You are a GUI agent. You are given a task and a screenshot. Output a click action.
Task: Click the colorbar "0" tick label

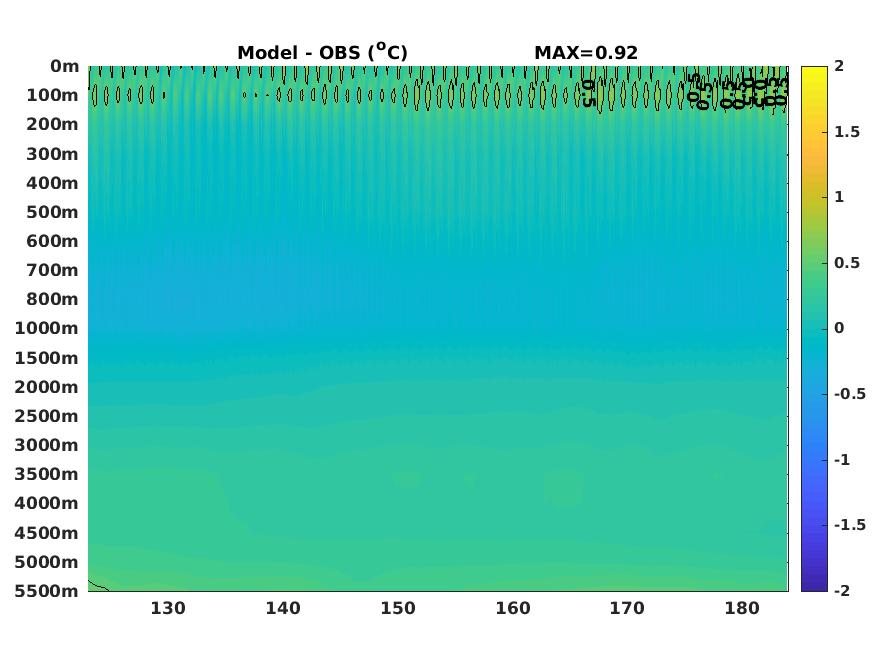pyautogui.click(x=839, y=328)
